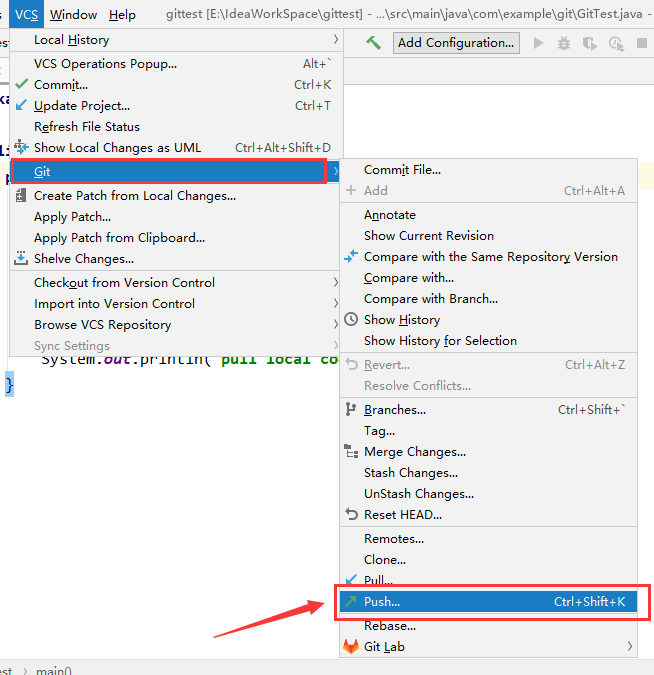
Task: Choose Compare with Branch...
Action: click(x=488, y=298)
